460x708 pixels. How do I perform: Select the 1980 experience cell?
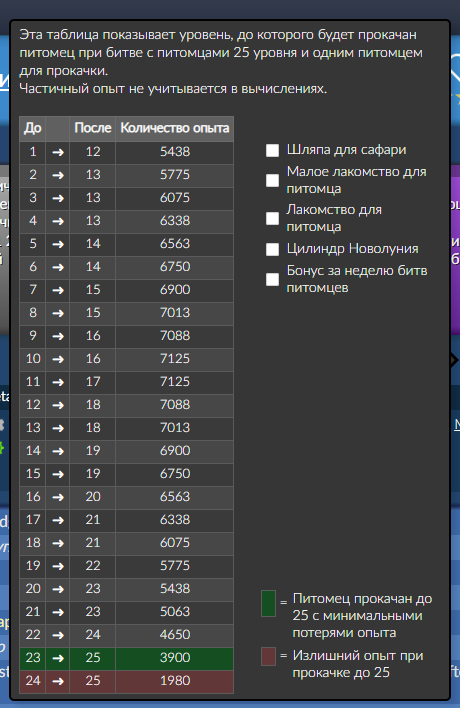click(175, 681)
